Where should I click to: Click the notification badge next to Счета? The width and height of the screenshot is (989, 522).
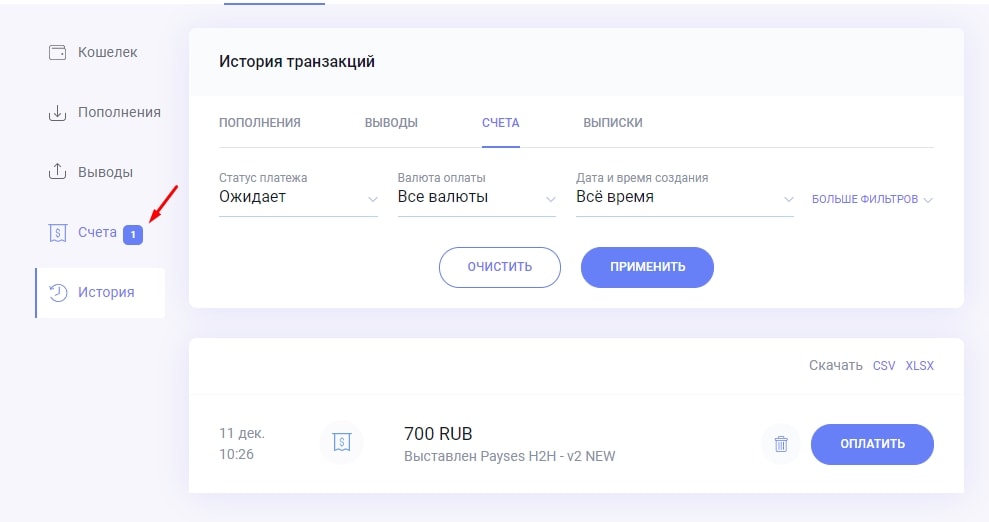pyautogui.click(x=133, y=234)
